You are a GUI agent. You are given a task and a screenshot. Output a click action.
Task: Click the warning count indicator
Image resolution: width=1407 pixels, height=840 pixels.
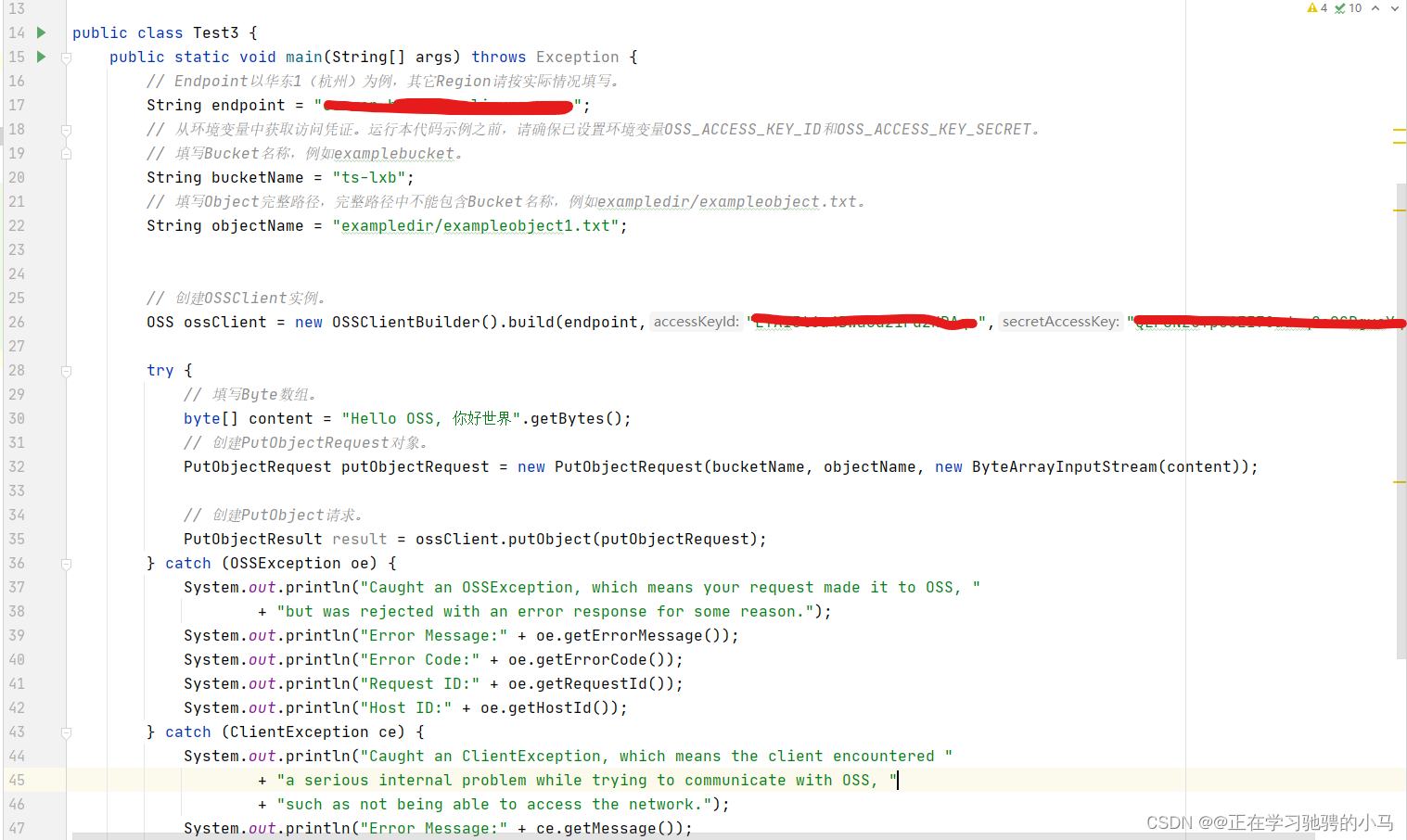(1317, 8)
